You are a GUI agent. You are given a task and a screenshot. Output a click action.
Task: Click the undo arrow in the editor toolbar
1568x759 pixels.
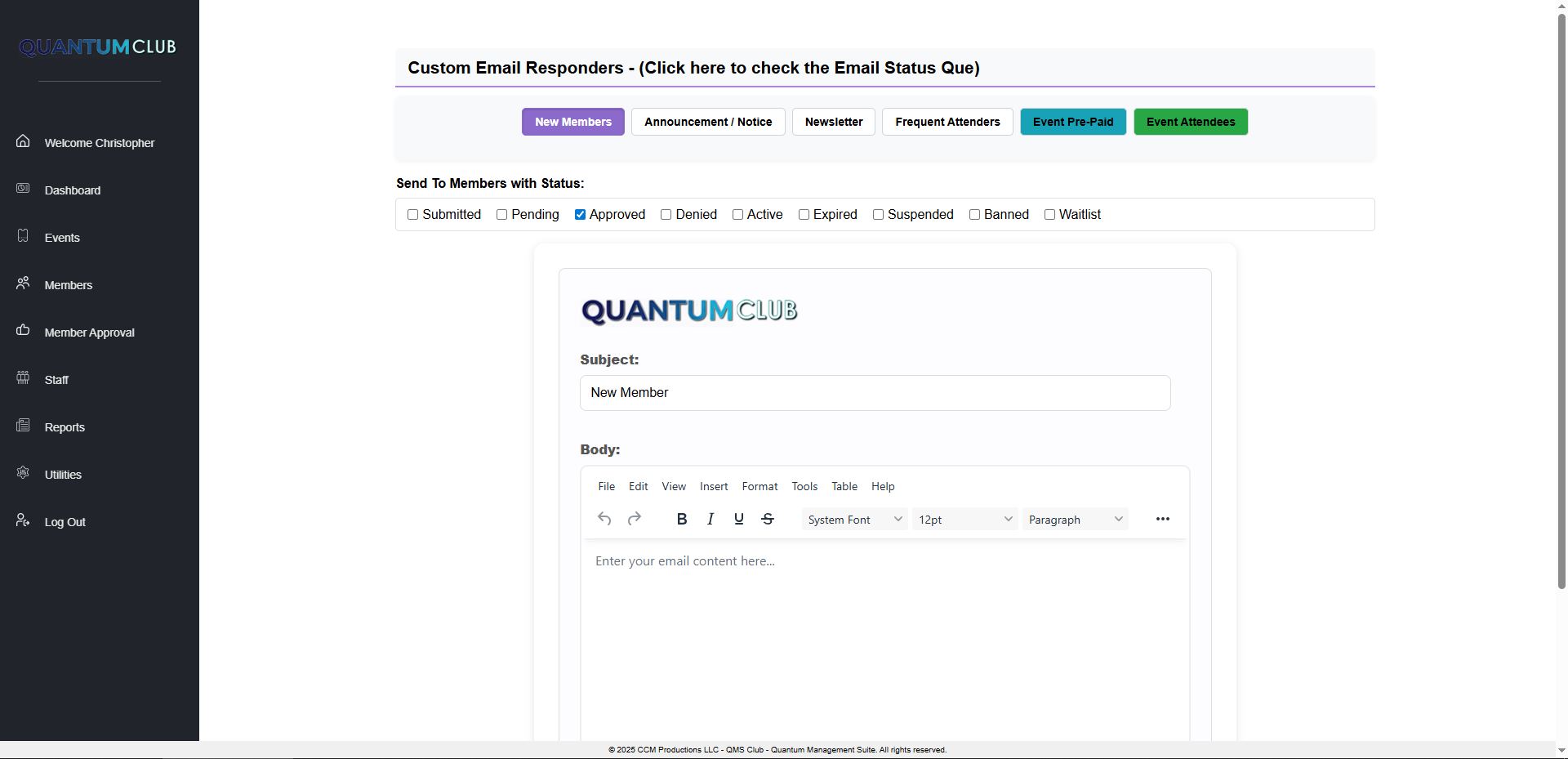(x=604, y=519)
